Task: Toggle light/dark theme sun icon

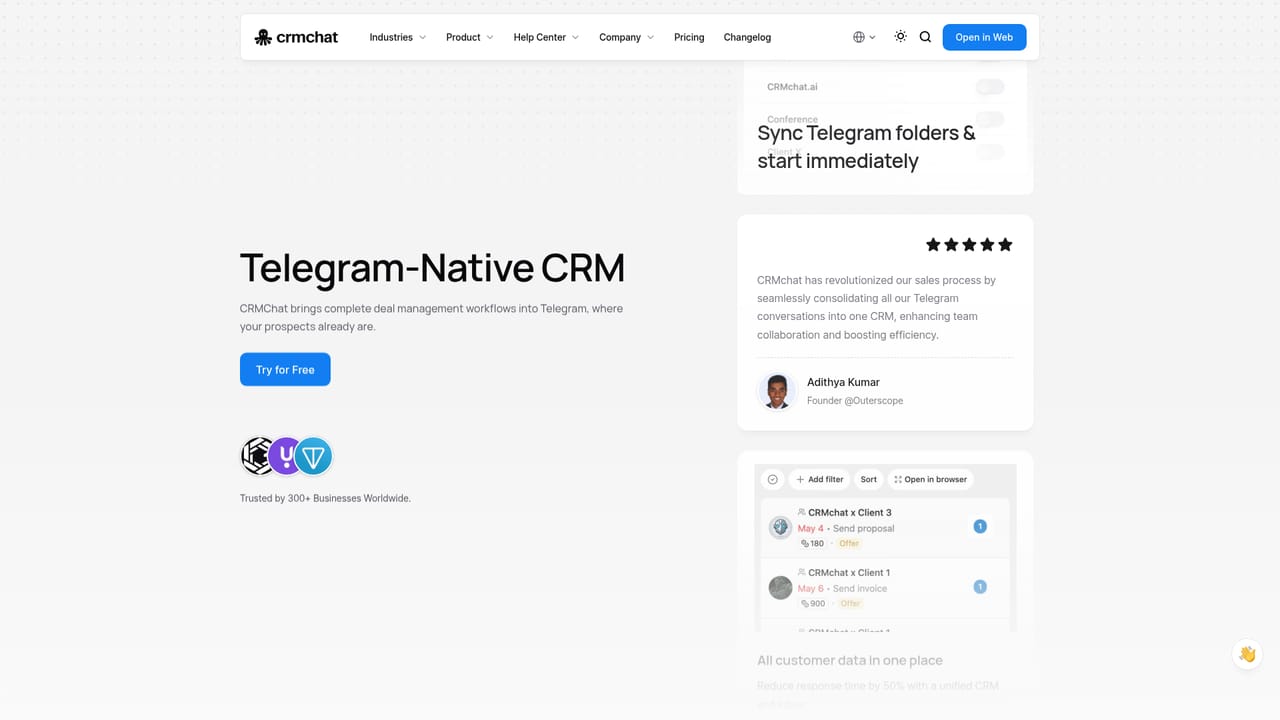Action: pos(901,37)
